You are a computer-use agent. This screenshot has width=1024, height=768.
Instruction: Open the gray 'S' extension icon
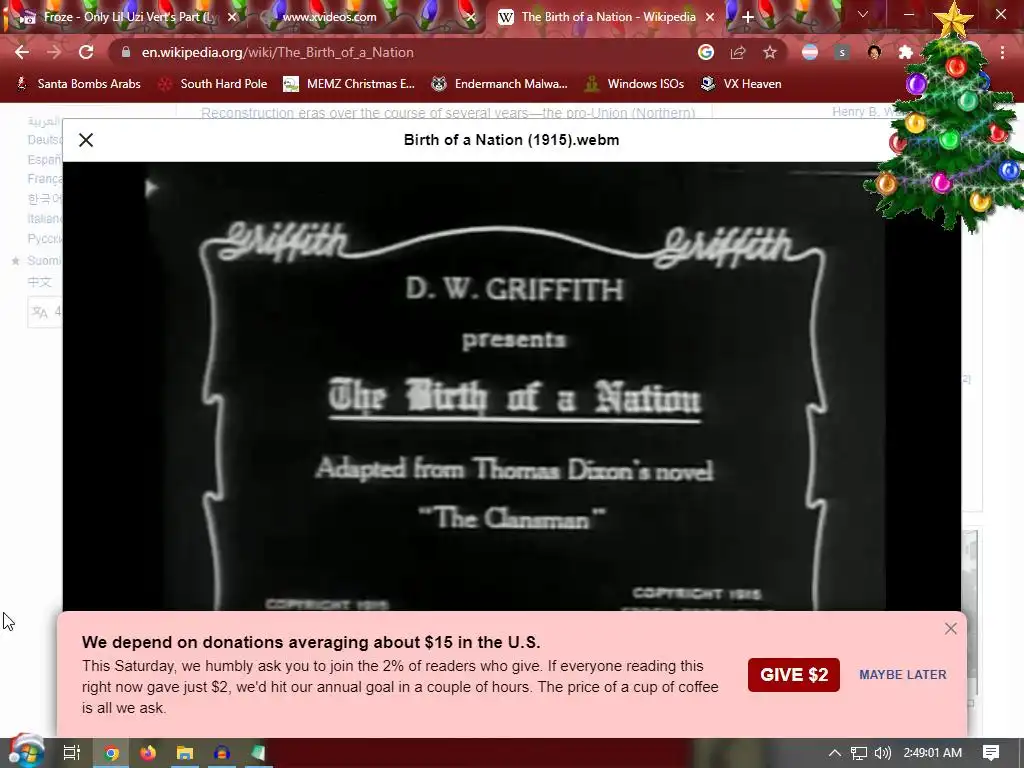842,52
